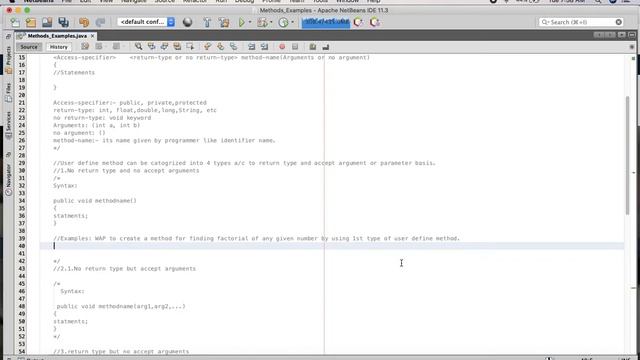The width and height of the screenshot is (640, 360).
Task: Switch to History view
Action: coord(58,47)
